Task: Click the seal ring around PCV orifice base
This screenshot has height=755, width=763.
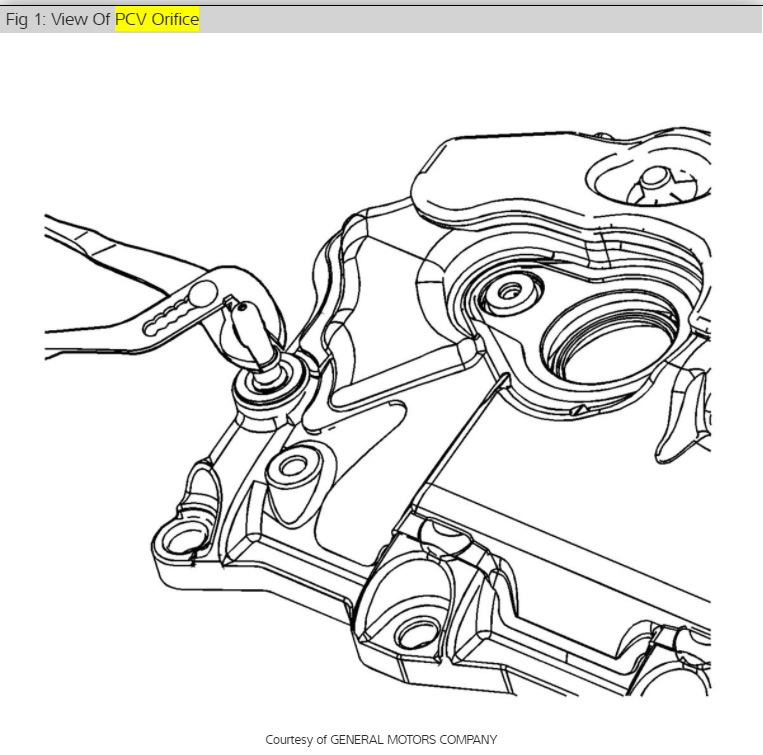Action: [271, 385]
